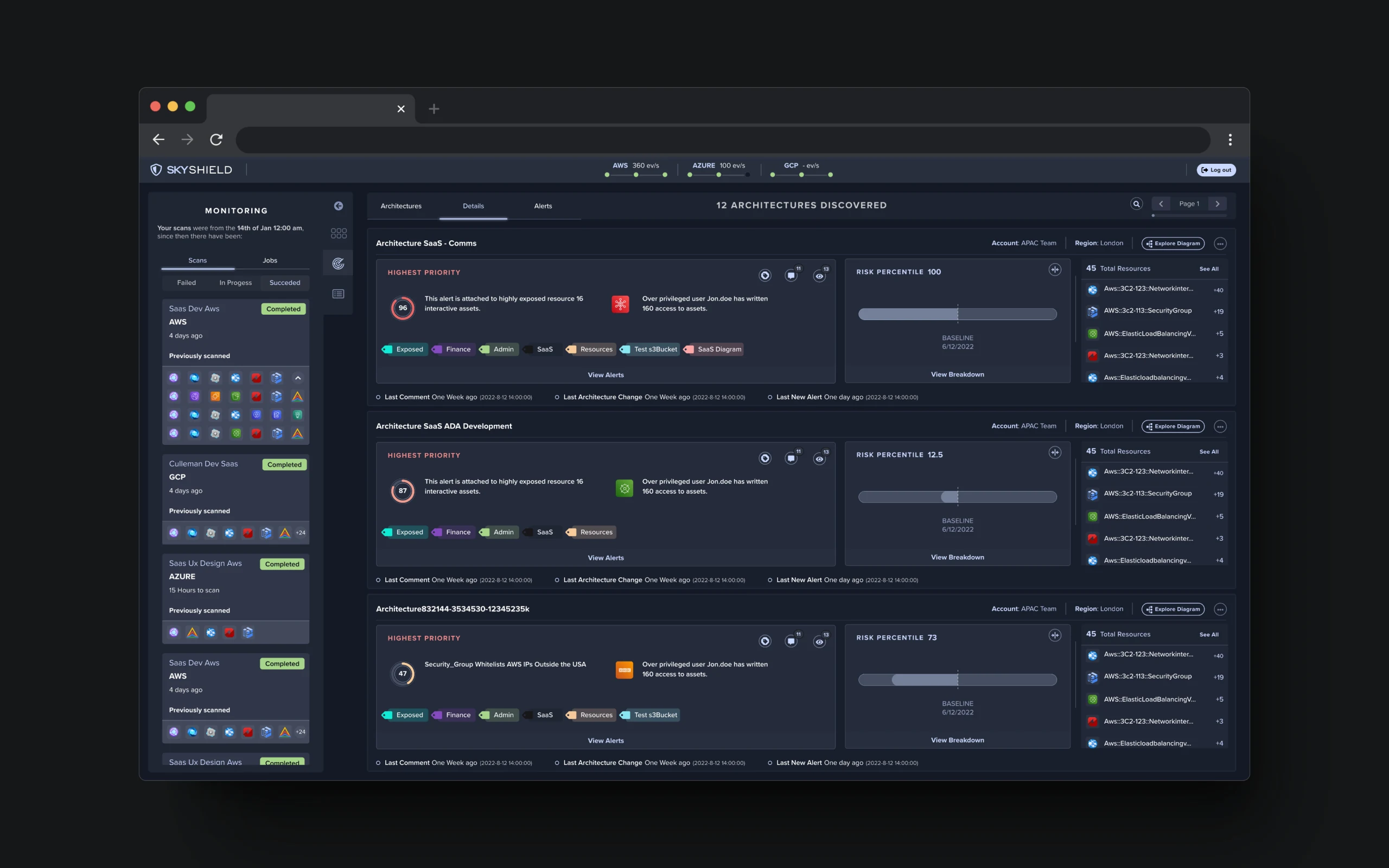Open the list view sidebar icon
The width and height of the screenshot is (1389, 868).
[339, 294]
